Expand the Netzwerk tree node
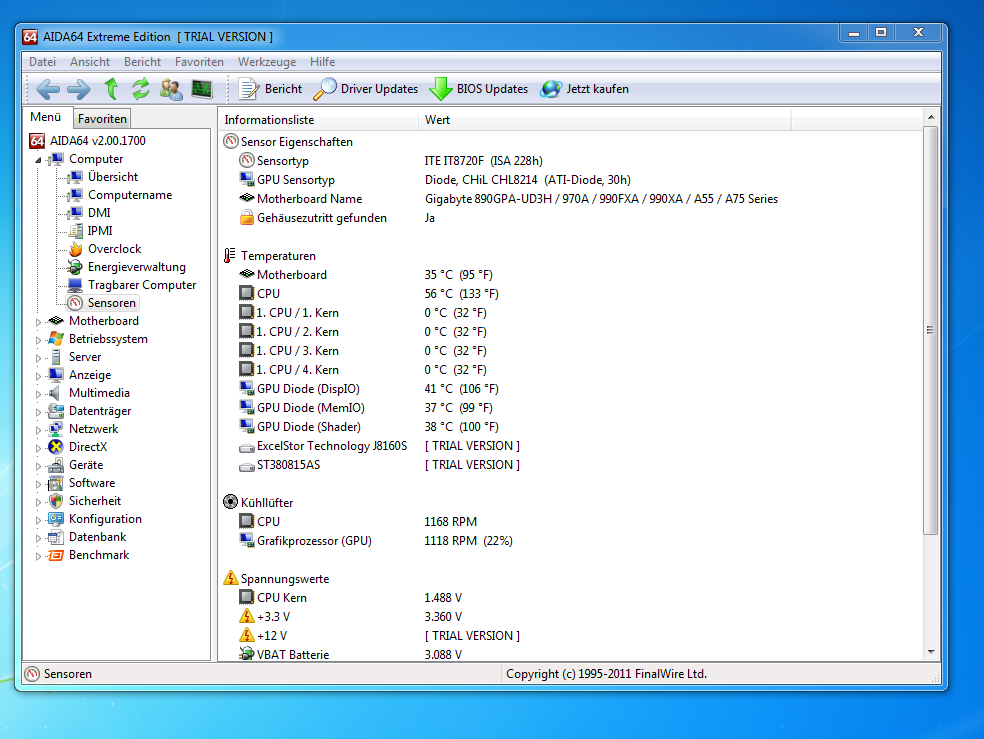The height and width of the screenshot is (739, 984). [38, 430]
